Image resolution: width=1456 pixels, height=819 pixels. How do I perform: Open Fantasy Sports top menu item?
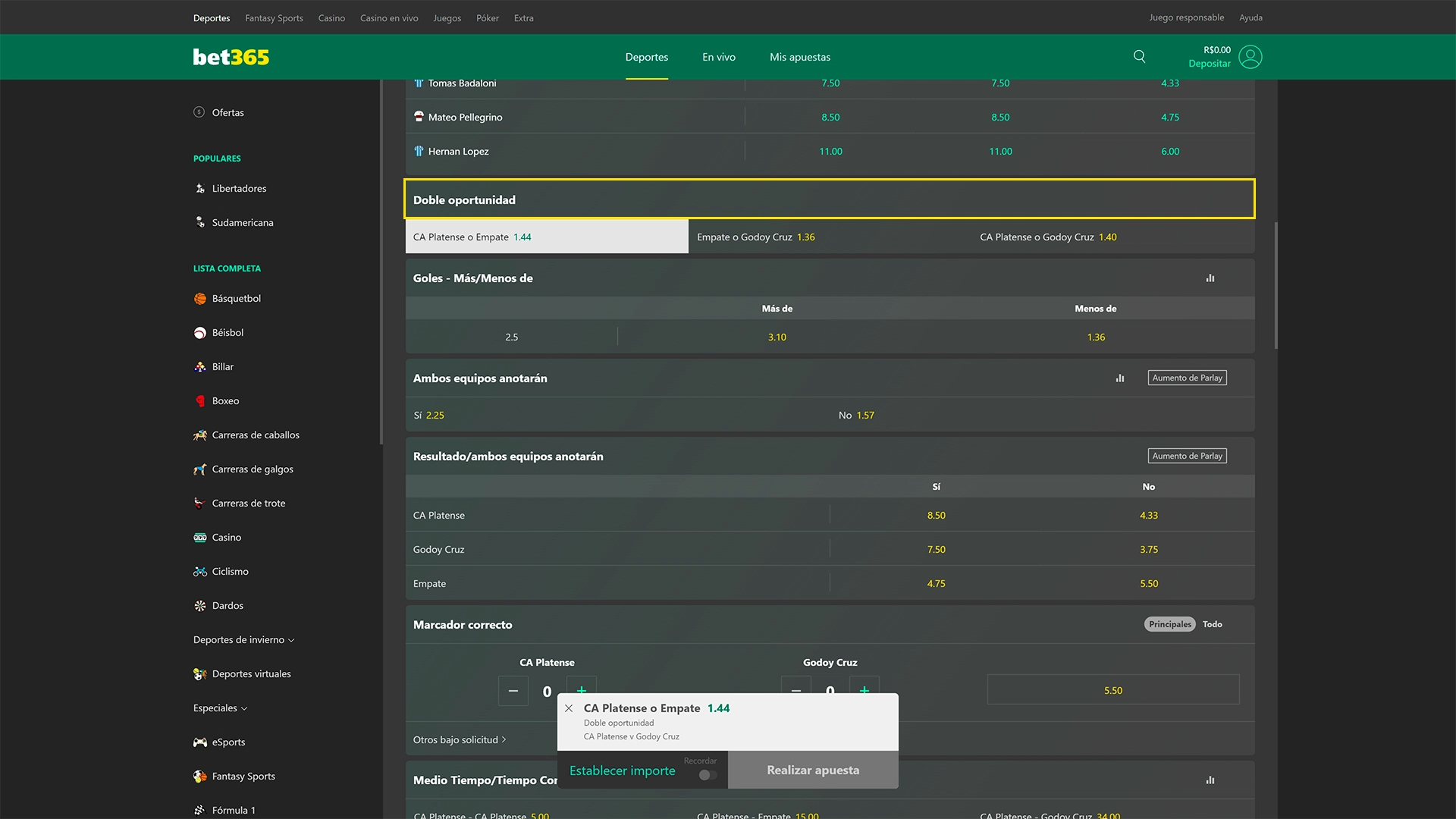point(274,17)
